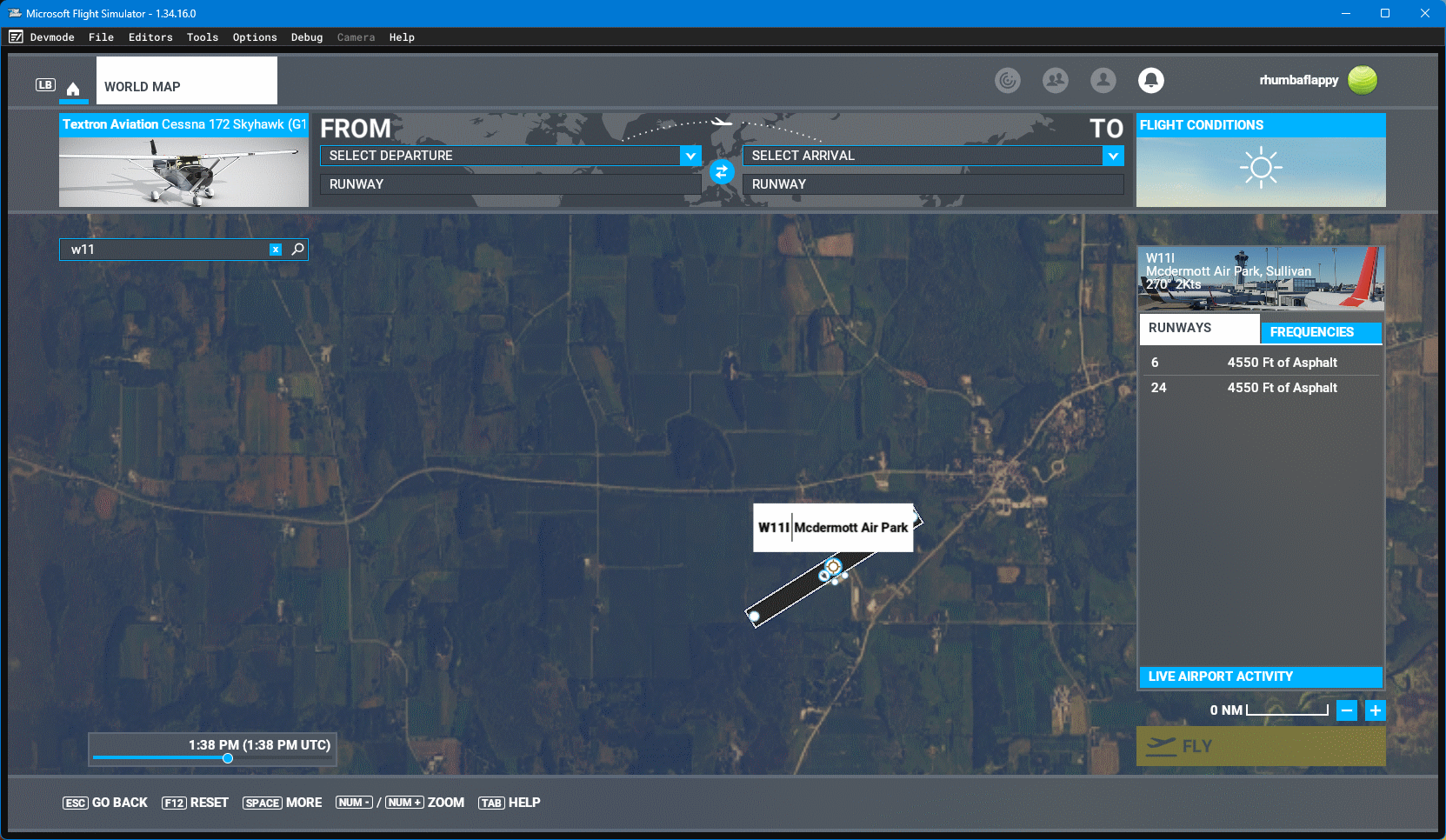Expand the Select Arrival dropdown arrow
Image resolution: width=1446 pixels, height=840 pixels.
tap(1113, 156)
